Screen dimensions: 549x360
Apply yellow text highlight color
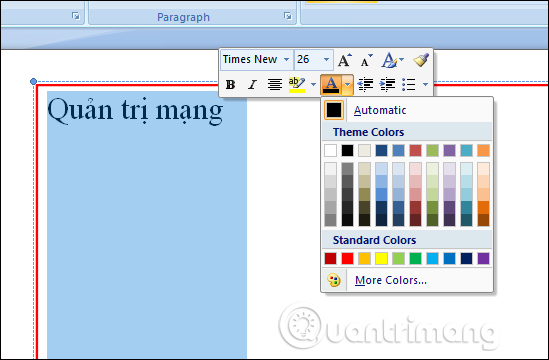[x=297, y=84]
